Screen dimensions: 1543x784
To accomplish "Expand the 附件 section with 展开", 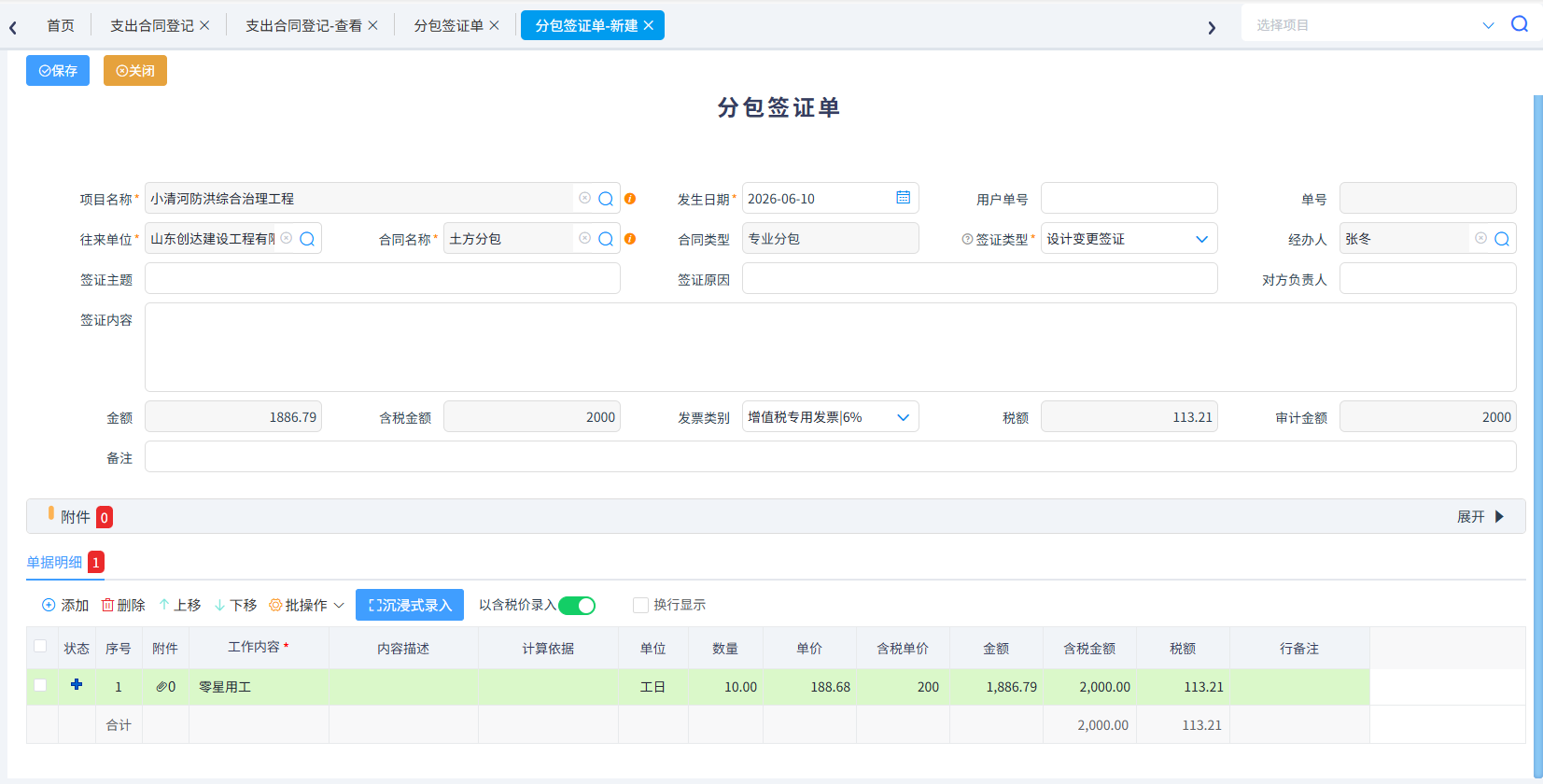I will (x=1481, y=517).
